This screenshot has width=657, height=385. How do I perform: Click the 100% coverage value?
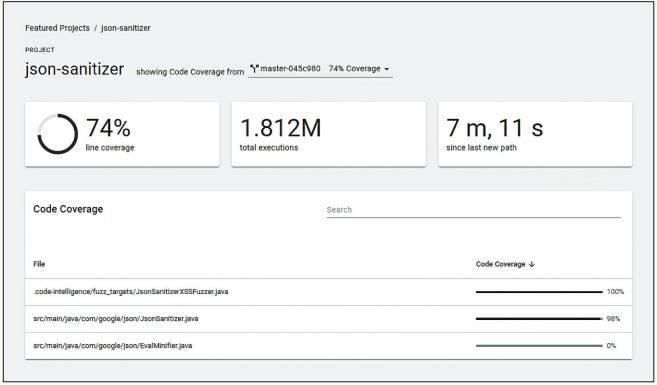point(615,292)
